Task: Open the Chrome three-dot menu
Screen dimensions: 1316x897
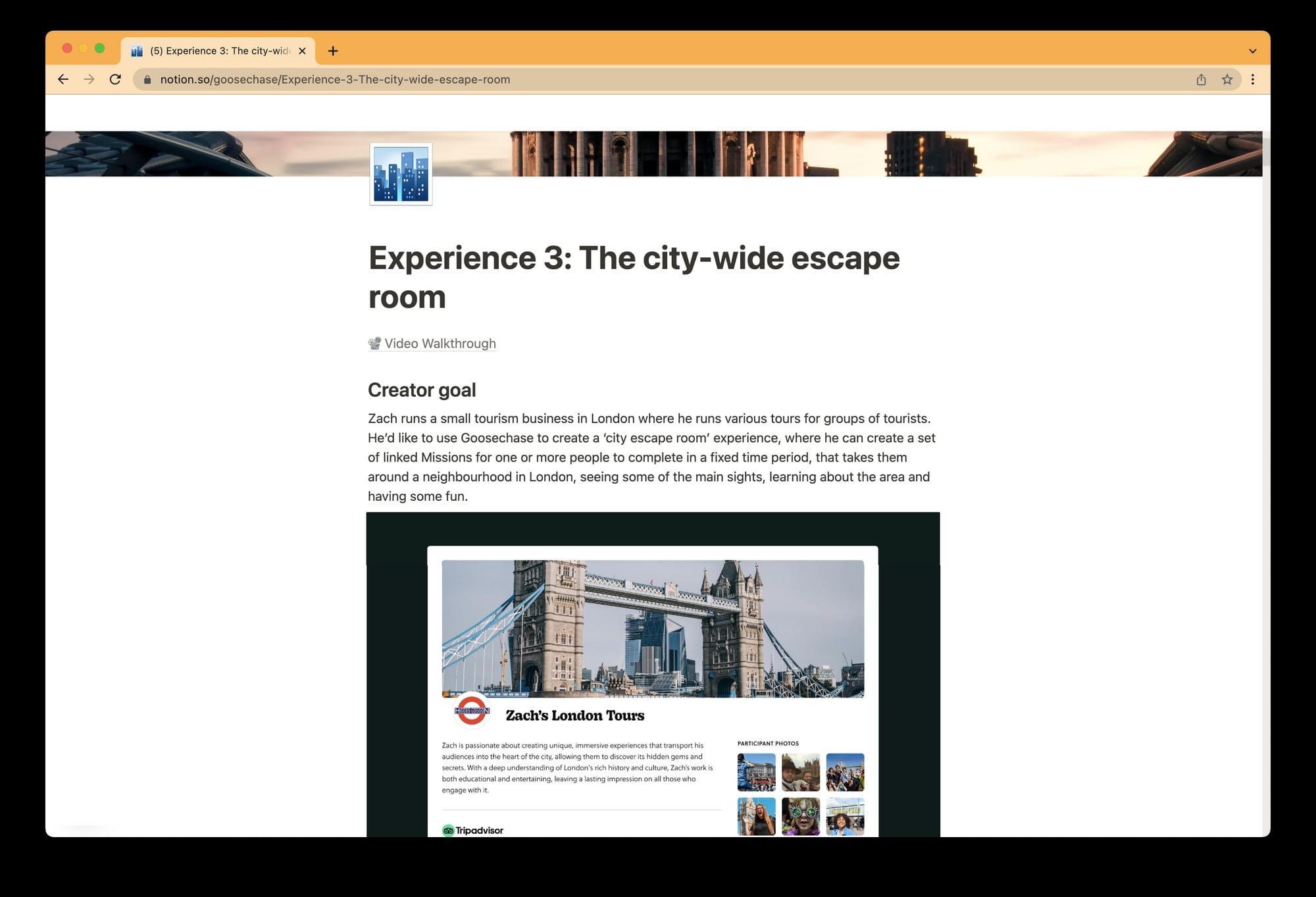Action: point(1253,80)
